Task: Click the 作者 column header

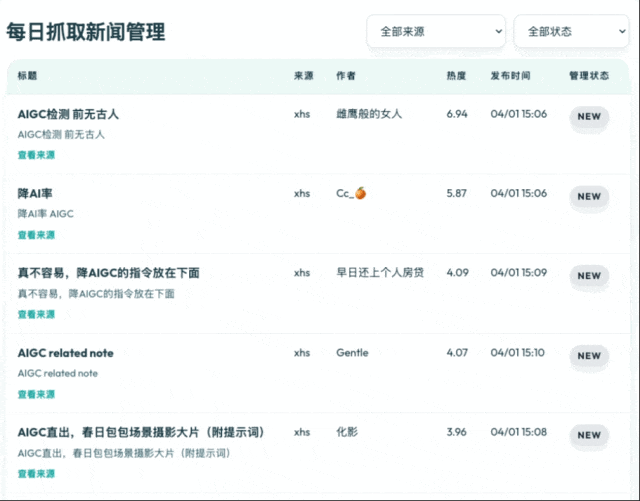Action: coord(346,76)
